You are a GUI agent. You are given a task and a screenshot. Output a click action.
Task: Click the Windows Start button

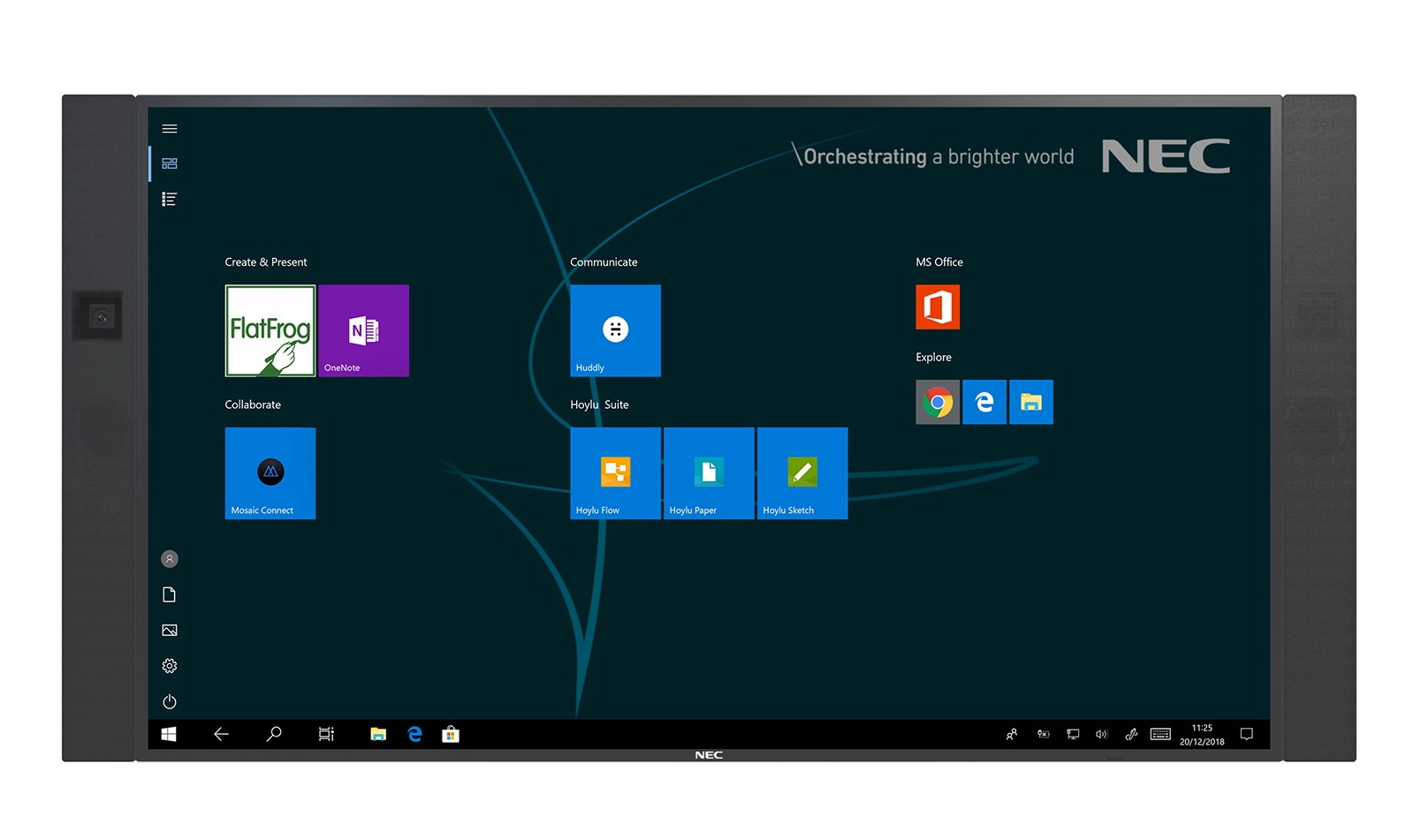[169, 734]
